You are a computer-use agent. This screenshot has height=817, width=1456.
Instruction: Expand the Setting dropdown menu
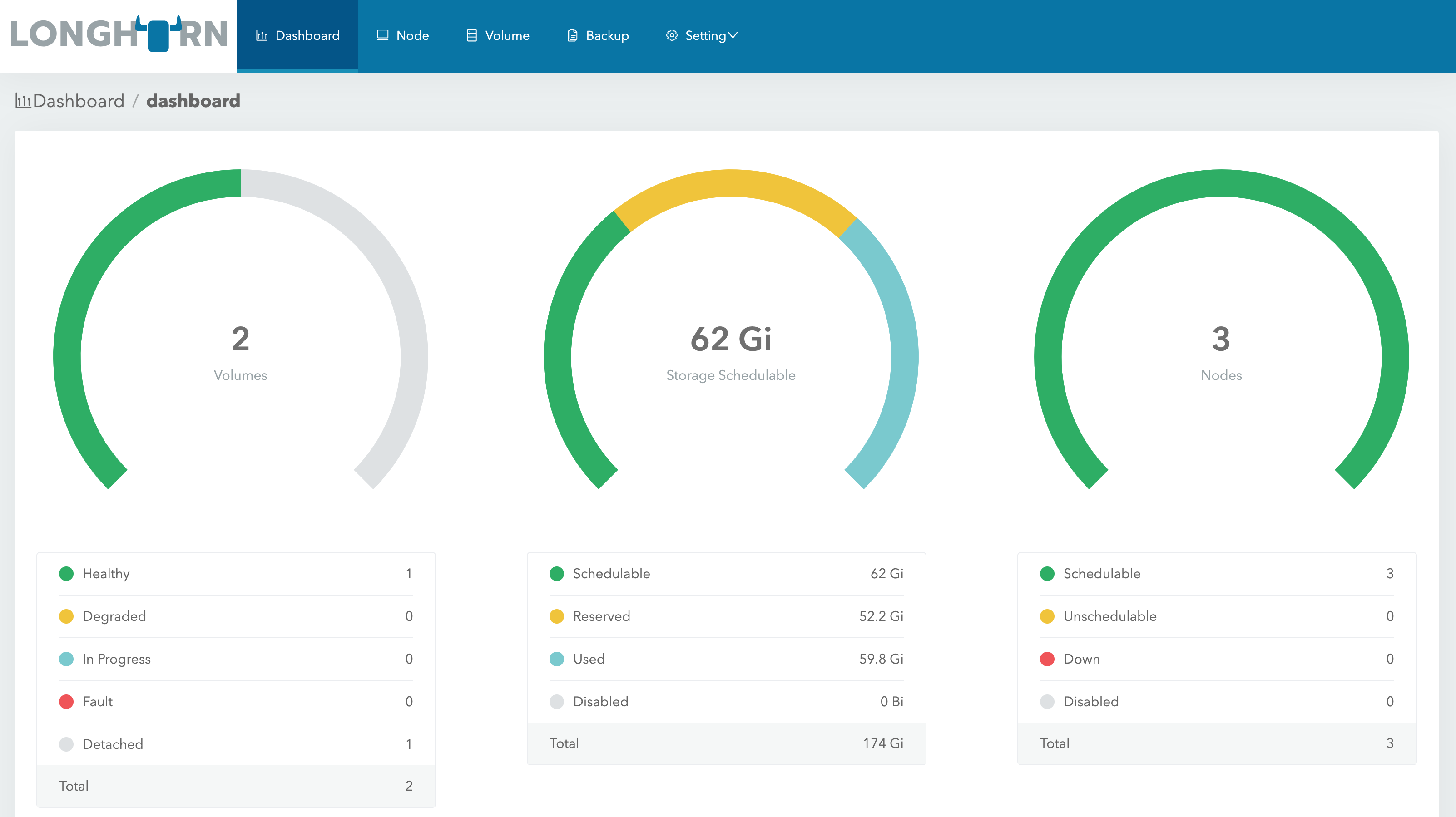coord(705,35)
